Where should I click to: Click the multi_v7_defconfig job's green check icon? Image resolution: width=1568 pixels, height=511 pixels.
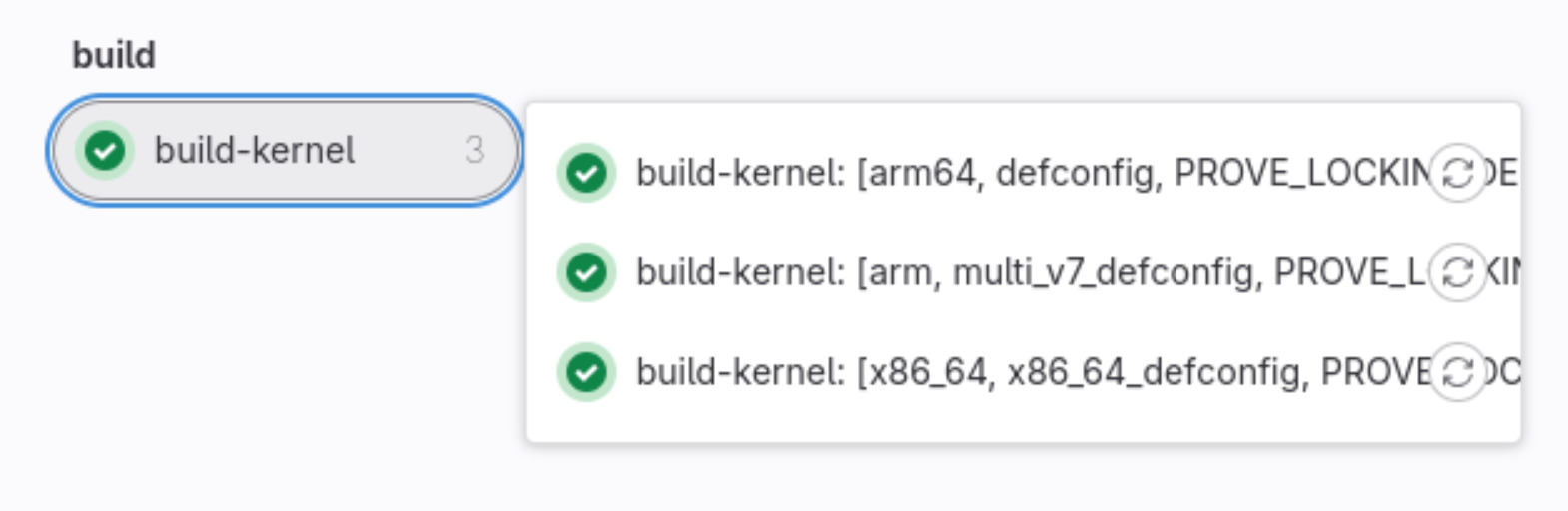pyautogui.click(x=586, y=272)
